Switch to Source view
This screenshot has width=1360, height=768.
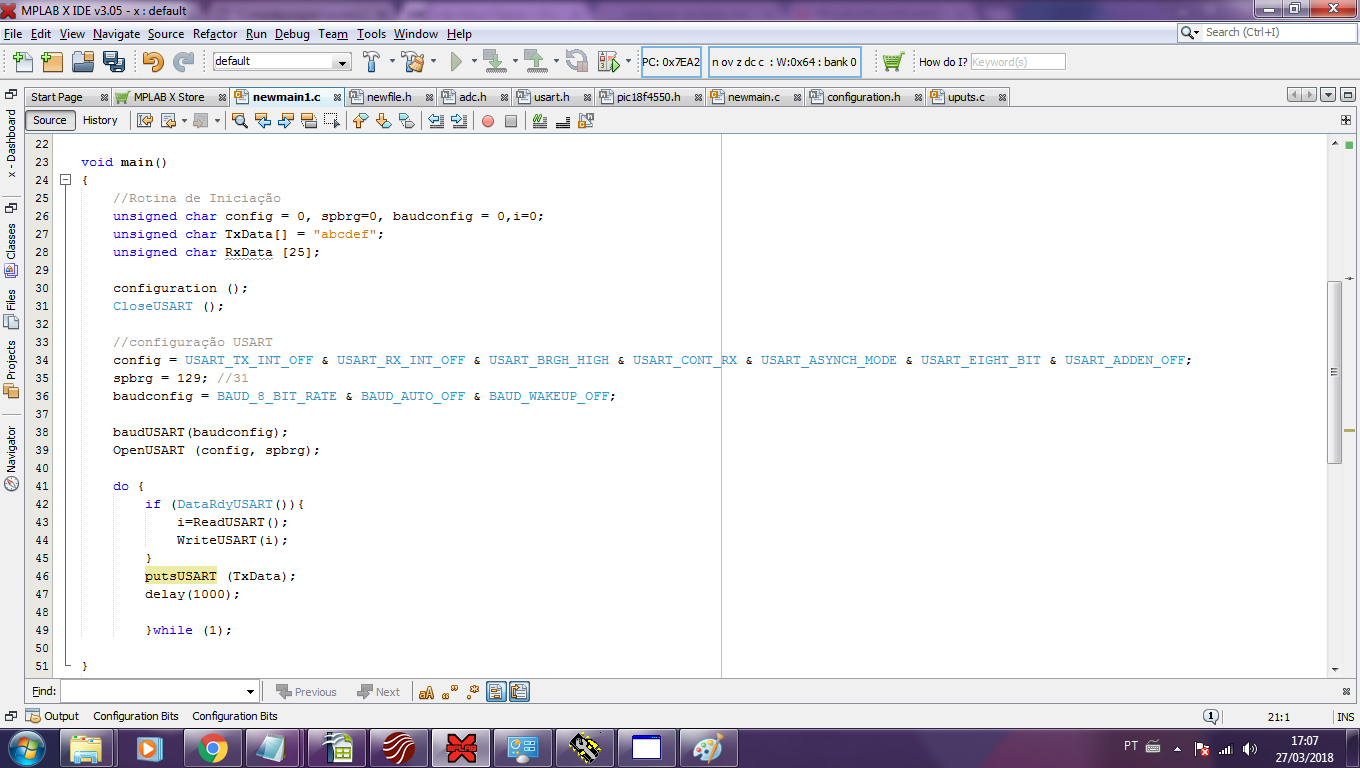49,120
